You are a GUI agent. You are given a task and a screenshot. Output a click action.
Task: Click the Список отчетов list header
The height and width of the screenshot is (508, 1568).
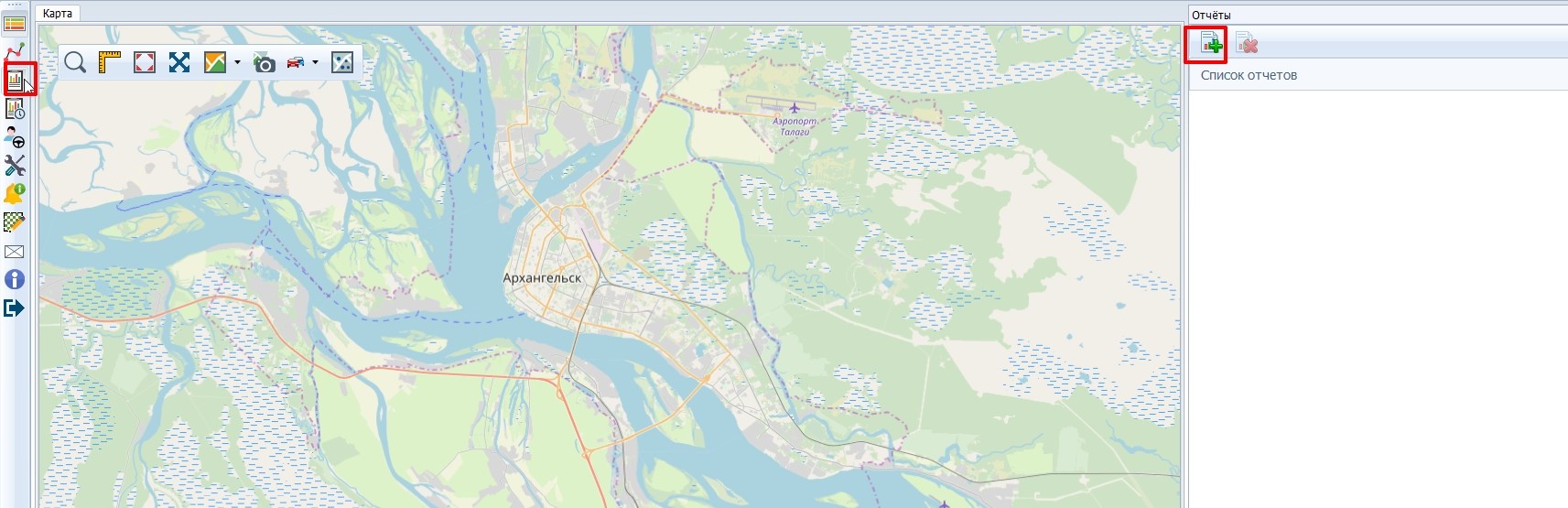tap(1249, 75)
